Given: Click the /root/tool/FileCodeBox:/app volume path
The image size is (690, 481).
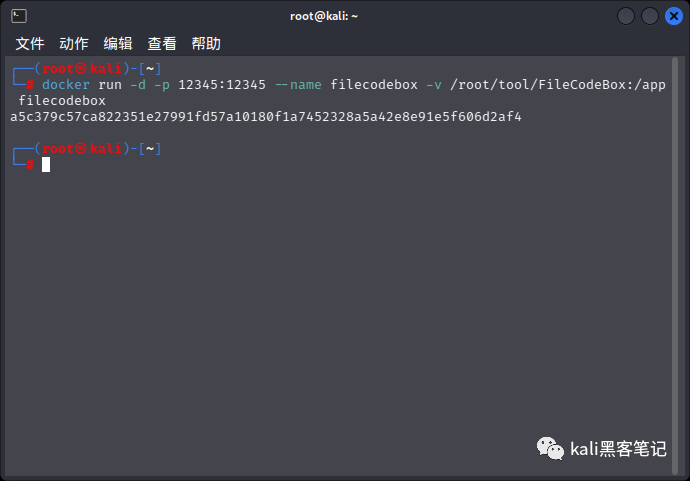Looking at the screenshot, I should pyautogui.click(x=558, y=84).
